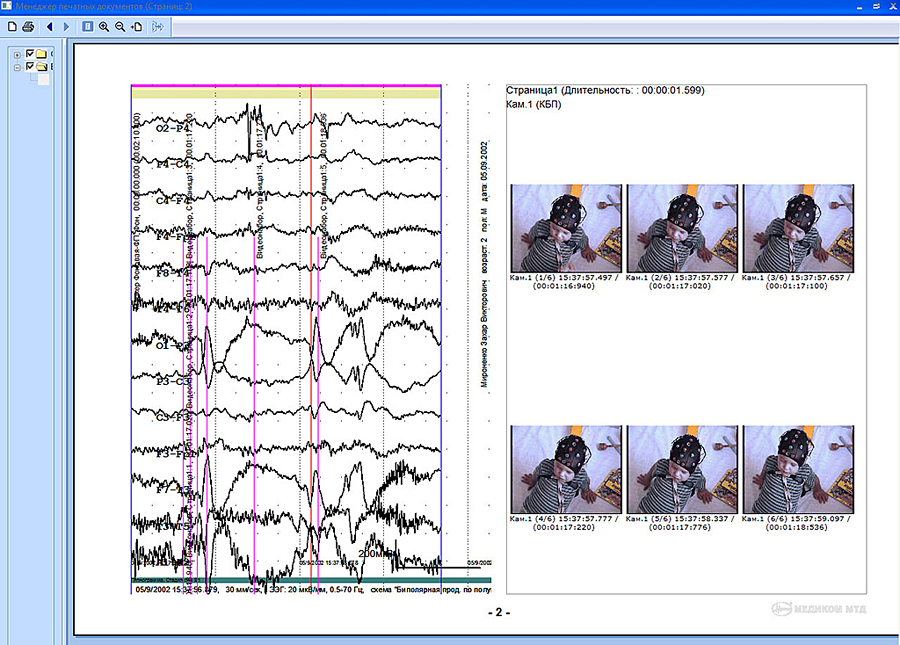Toggle the page layout view icon

pyautogui.click(x=87, y=25)
